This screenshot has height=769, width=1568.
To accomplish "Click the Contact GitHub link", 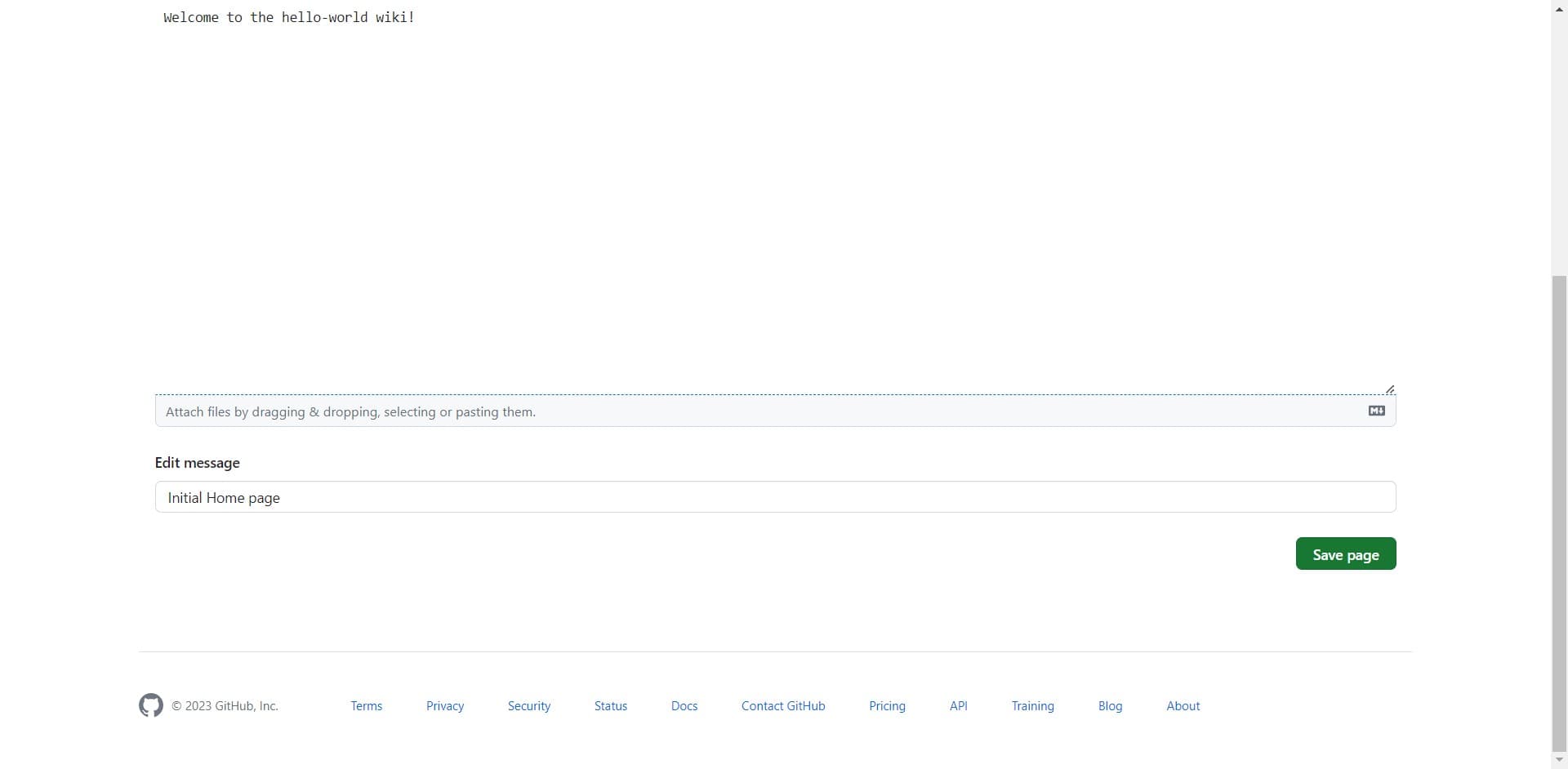I will tap(782, 706).
